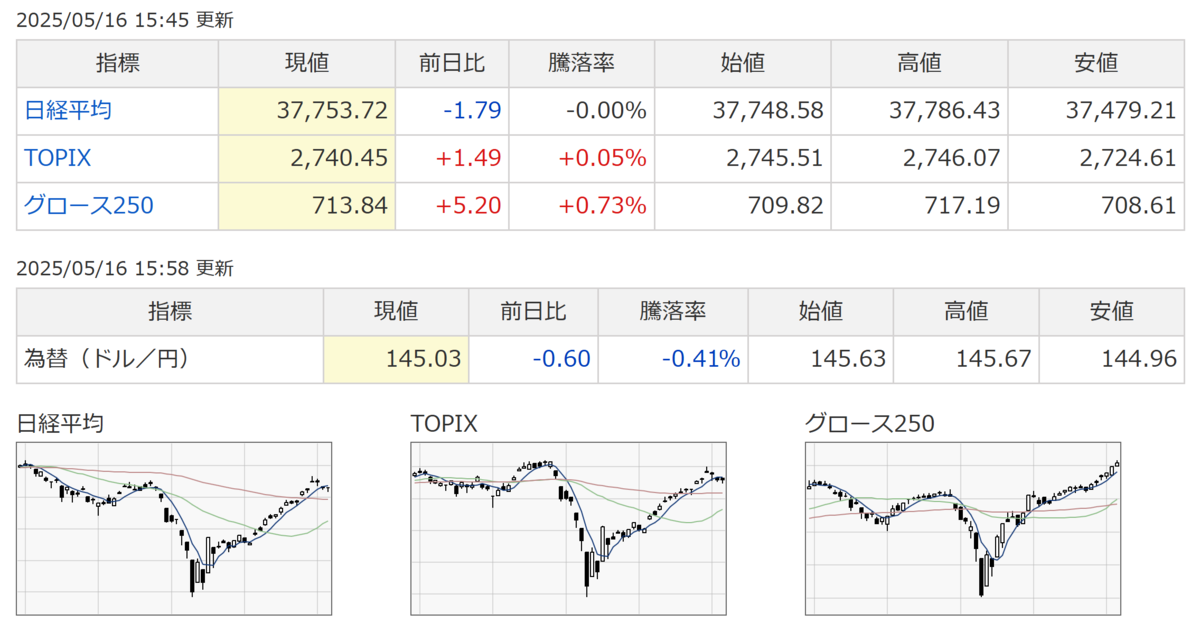Select the グロース250 current value 713.84 cell
The width and height of the screenshot is (1200, 623).
pos(307,206)
